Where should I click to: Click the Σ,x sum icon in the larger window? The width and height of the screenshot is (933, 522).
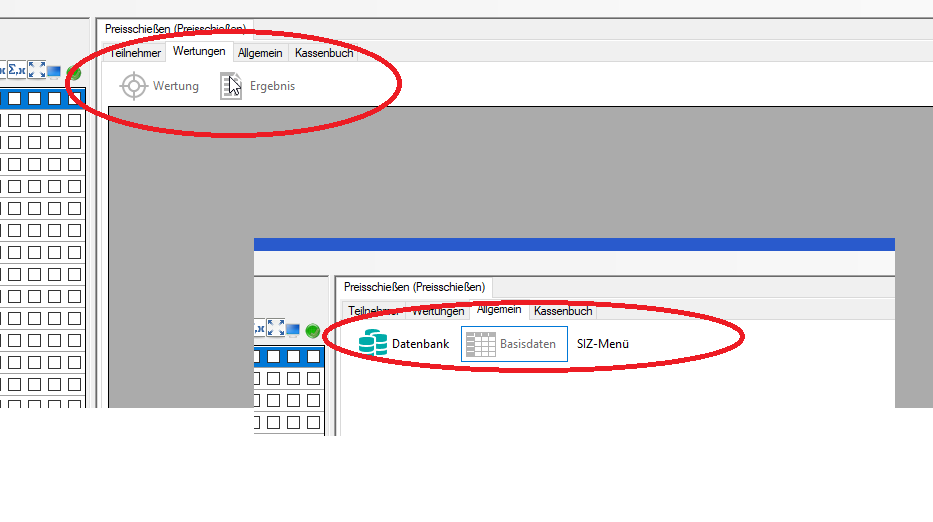tap(17, 70)
